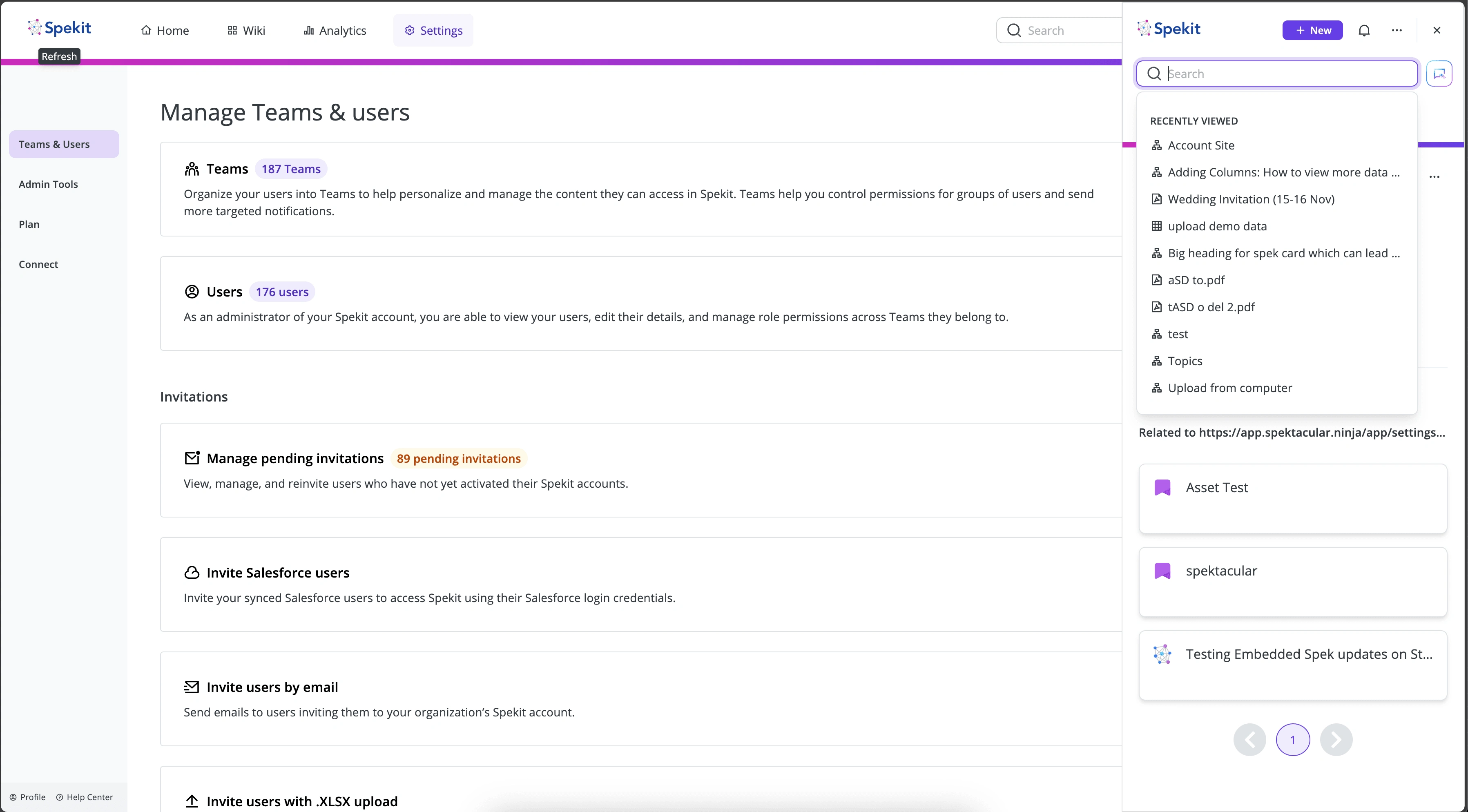1468x812 pixels.
Task: Click the 187 Teams badge
Action: [x=291, y=169]
